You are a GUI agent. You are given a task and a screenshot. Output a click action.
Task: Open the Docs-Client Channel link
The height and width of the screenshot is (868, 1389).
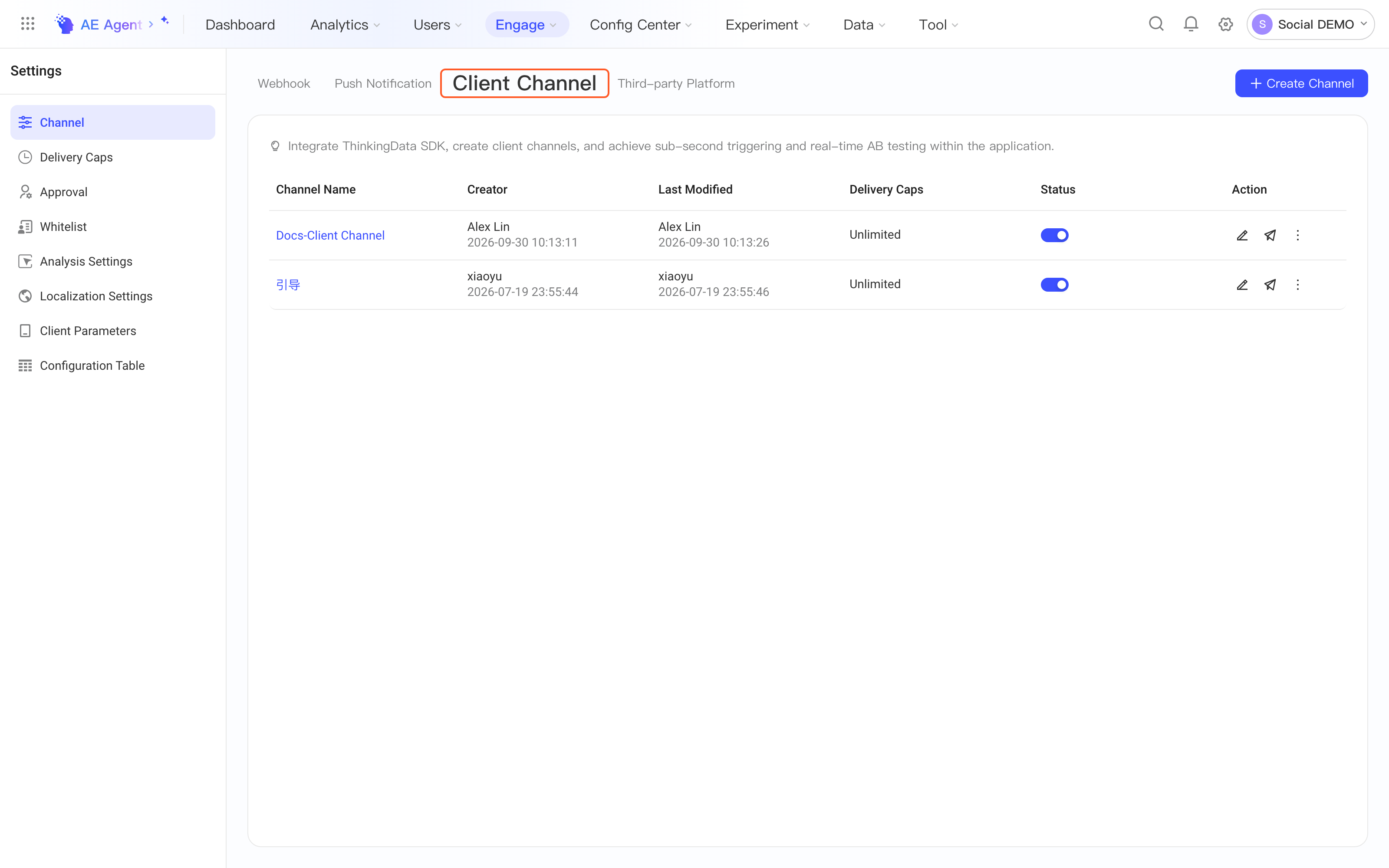[330, 235]
